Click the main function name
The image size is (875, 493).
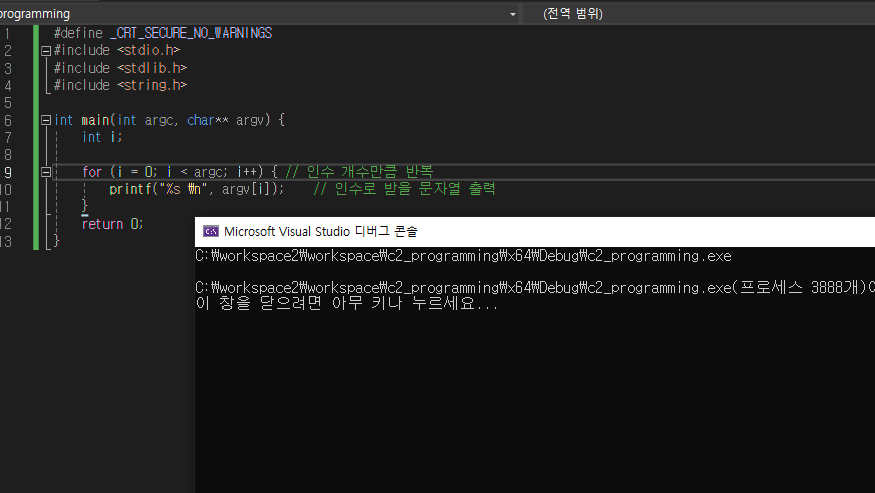pos(95,120)
